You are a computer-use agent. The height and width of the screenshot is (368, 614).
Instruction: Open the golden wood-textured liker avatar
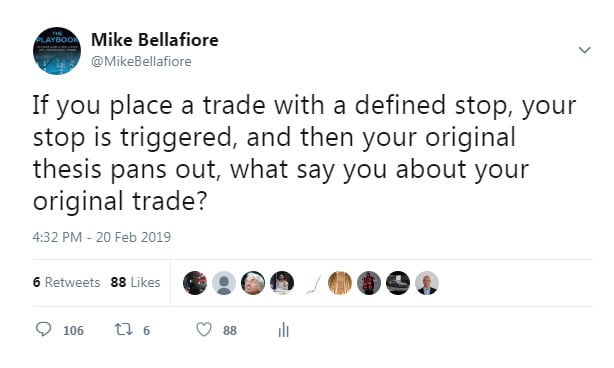click(x=340, y=283)
